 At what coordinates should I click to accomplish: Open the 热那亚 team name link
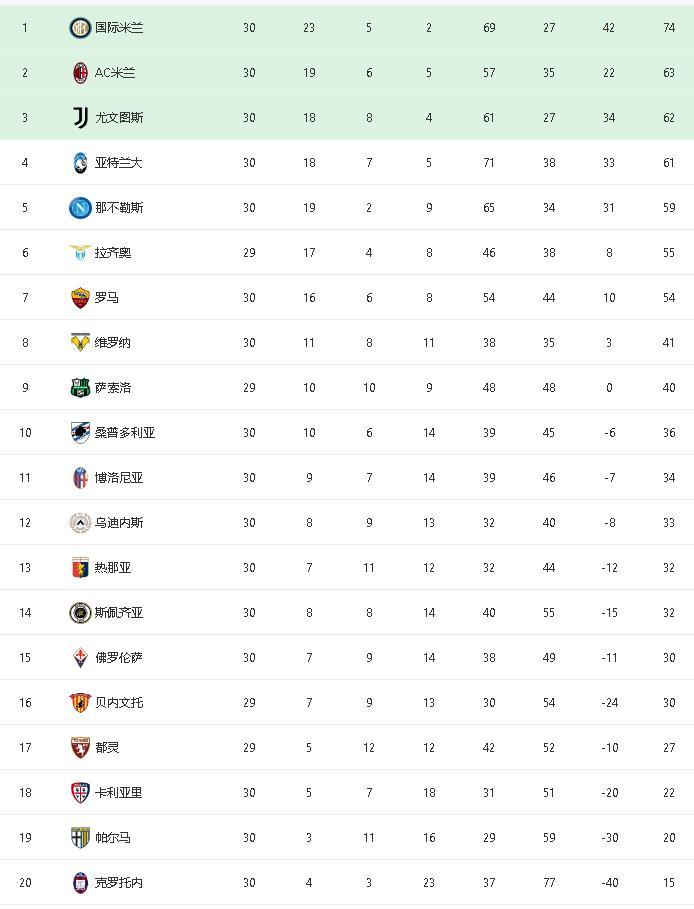(x=113, y=568)
